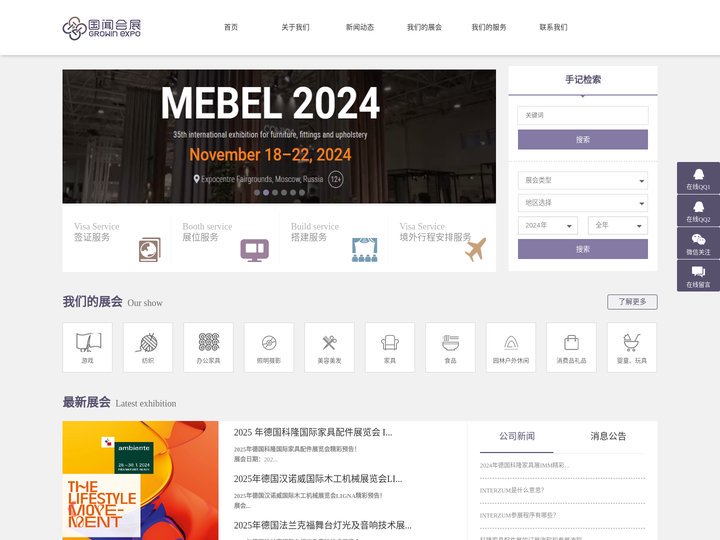This screenshot has width=720, height=540.
Task: Open the 2025年德国汉诺威国际木工机械展览会 link
Action: pos(318,479)
